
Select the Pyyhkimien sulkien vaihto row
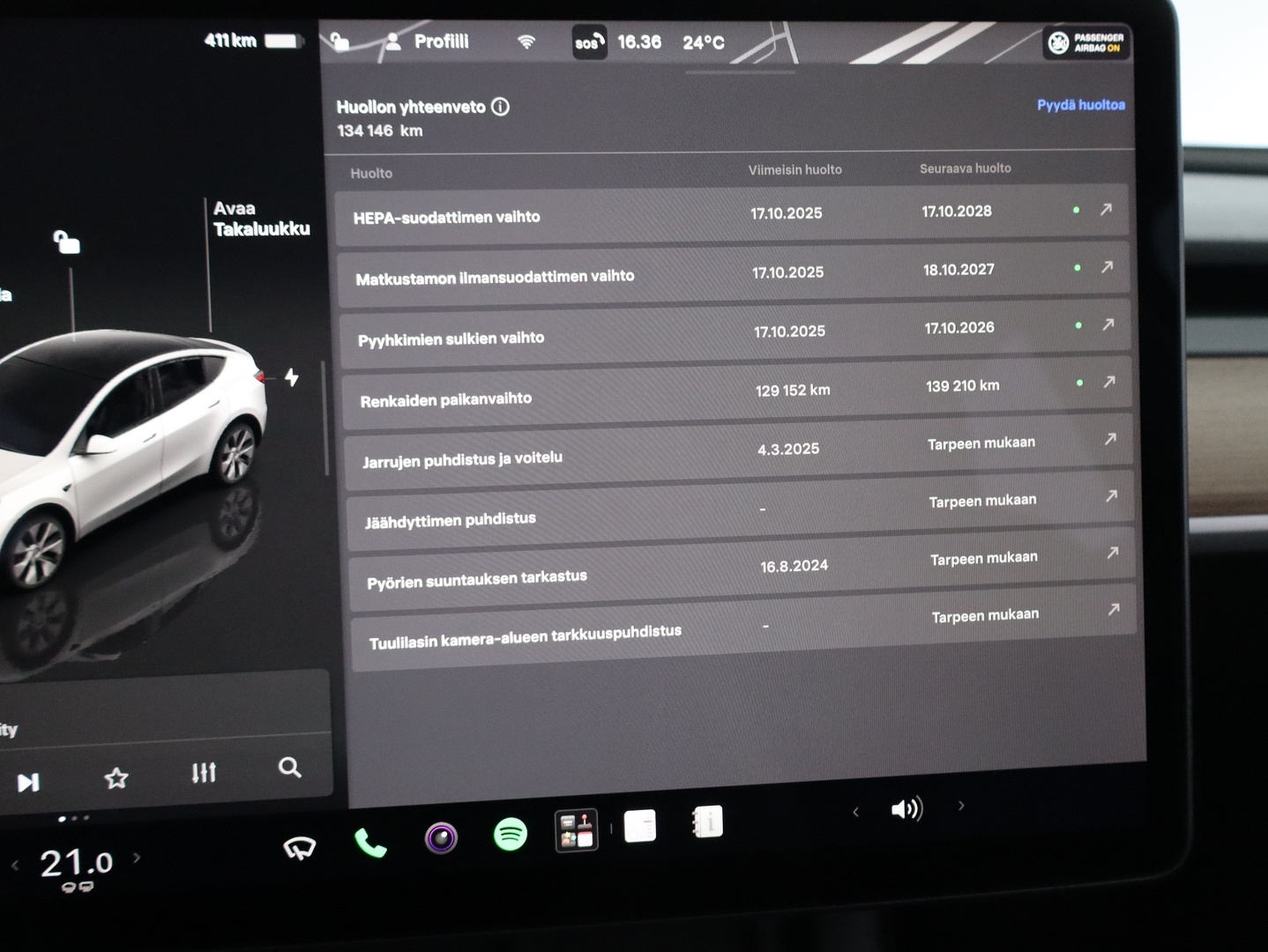point(735,332)
